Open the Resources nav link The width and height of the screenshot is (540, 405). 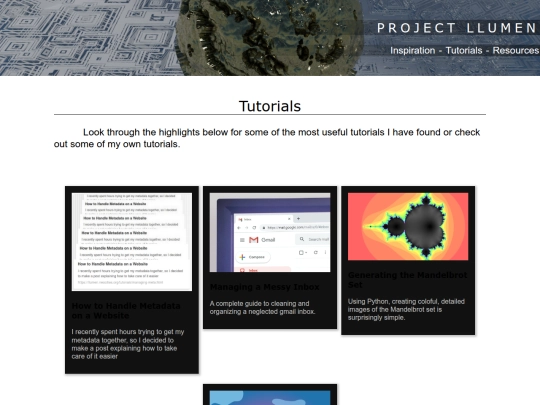pyautogui.click(x=516, y=51)
